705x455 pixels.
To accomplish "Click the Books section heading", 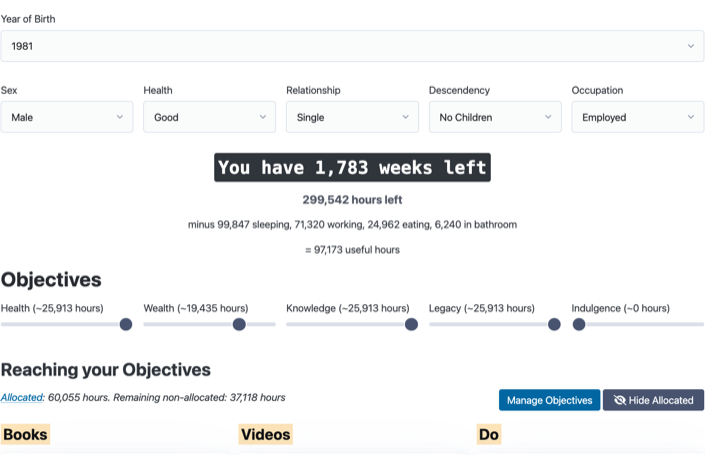I will (25, 434).
